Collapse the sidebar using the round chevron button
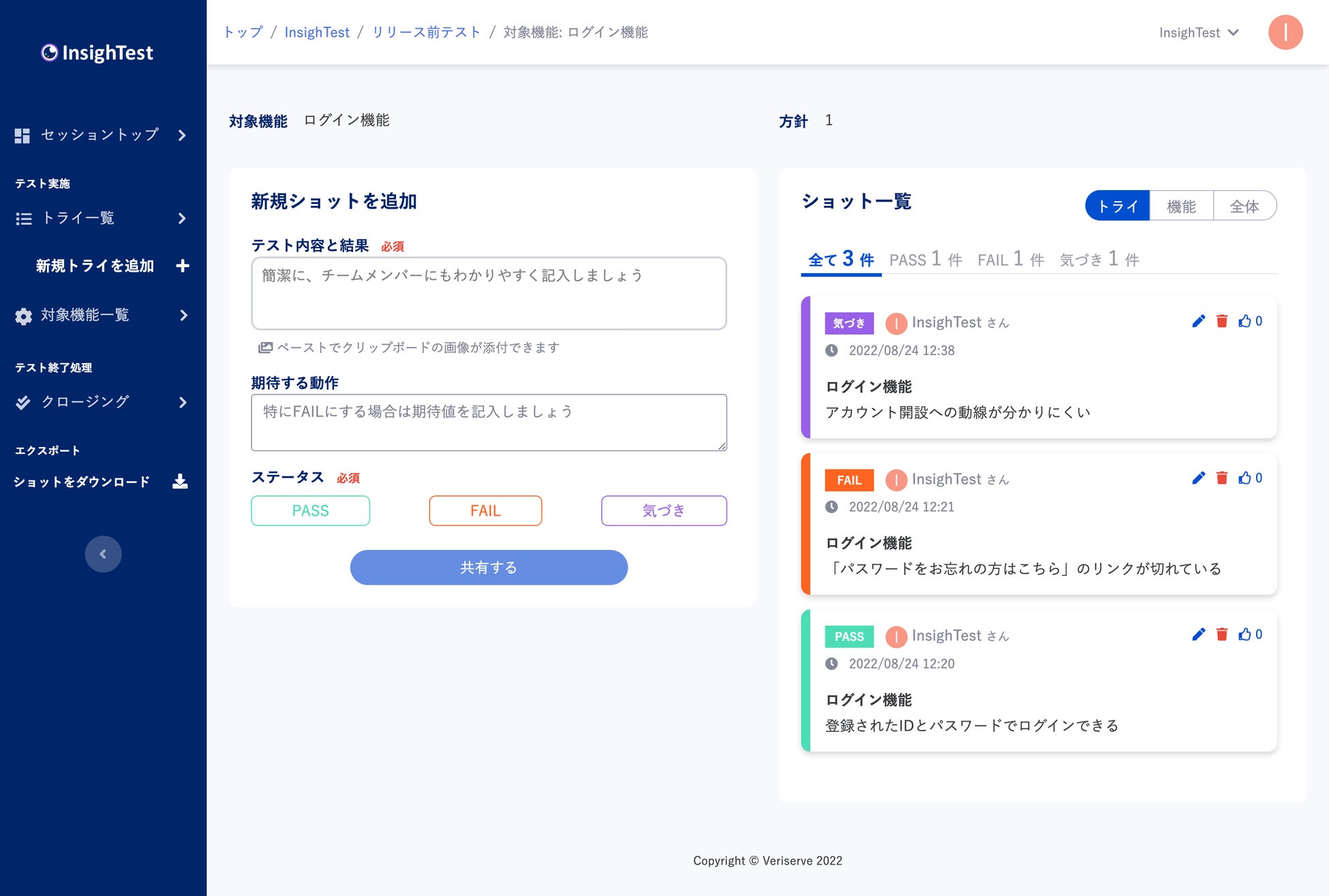The image size is (1329, 896). (x=103, y=554)
